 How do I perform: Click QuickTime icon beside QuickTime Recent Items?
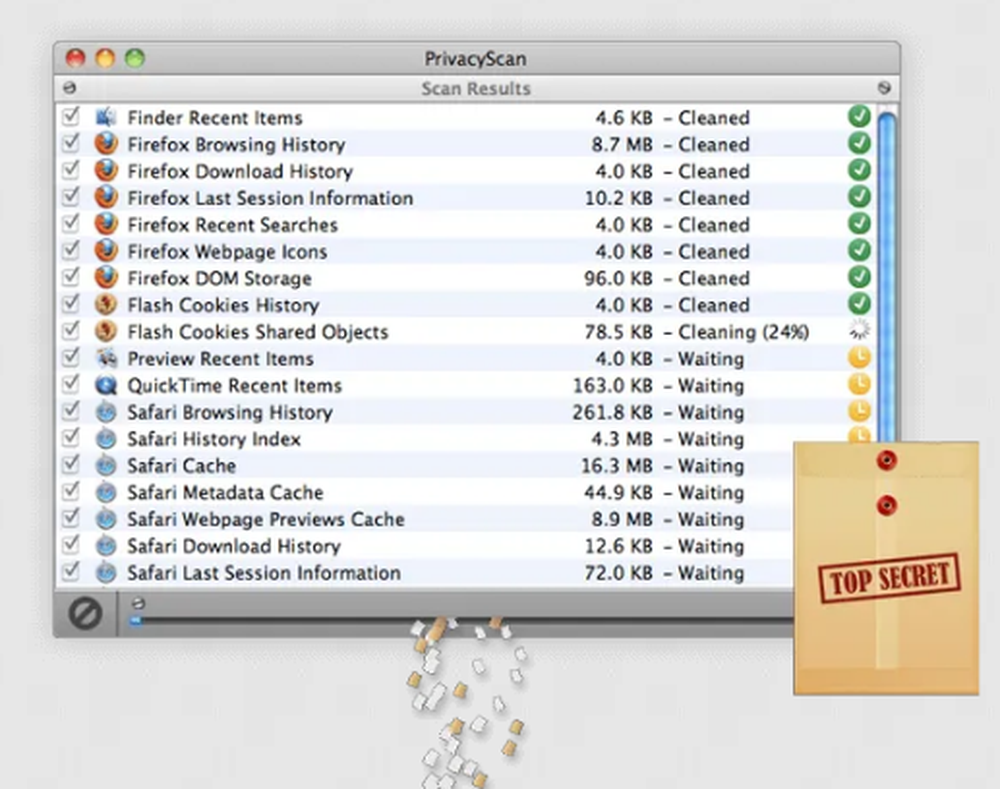[x=106, y=385]
